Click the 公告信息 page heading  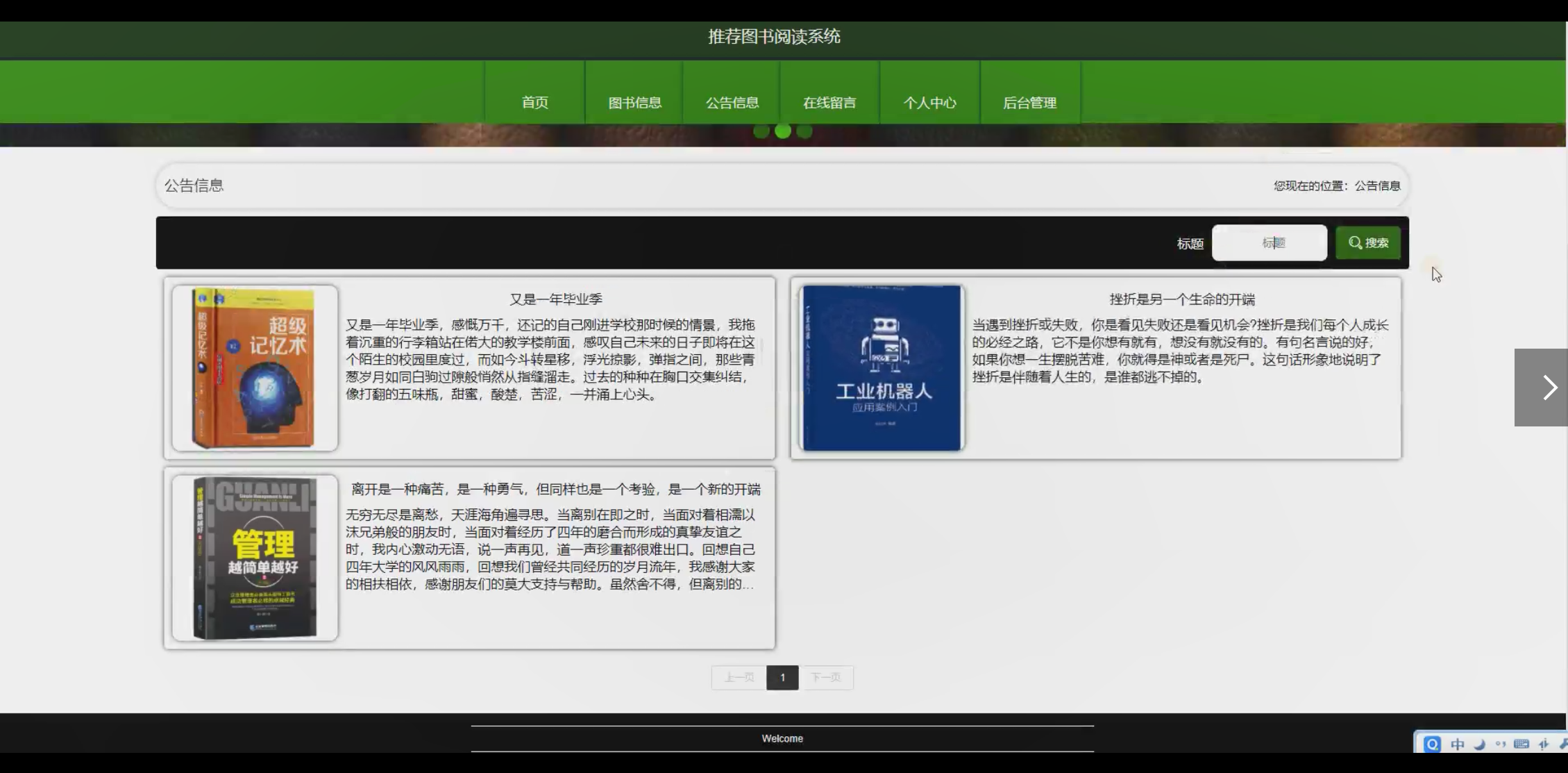[x=194, y=185]
